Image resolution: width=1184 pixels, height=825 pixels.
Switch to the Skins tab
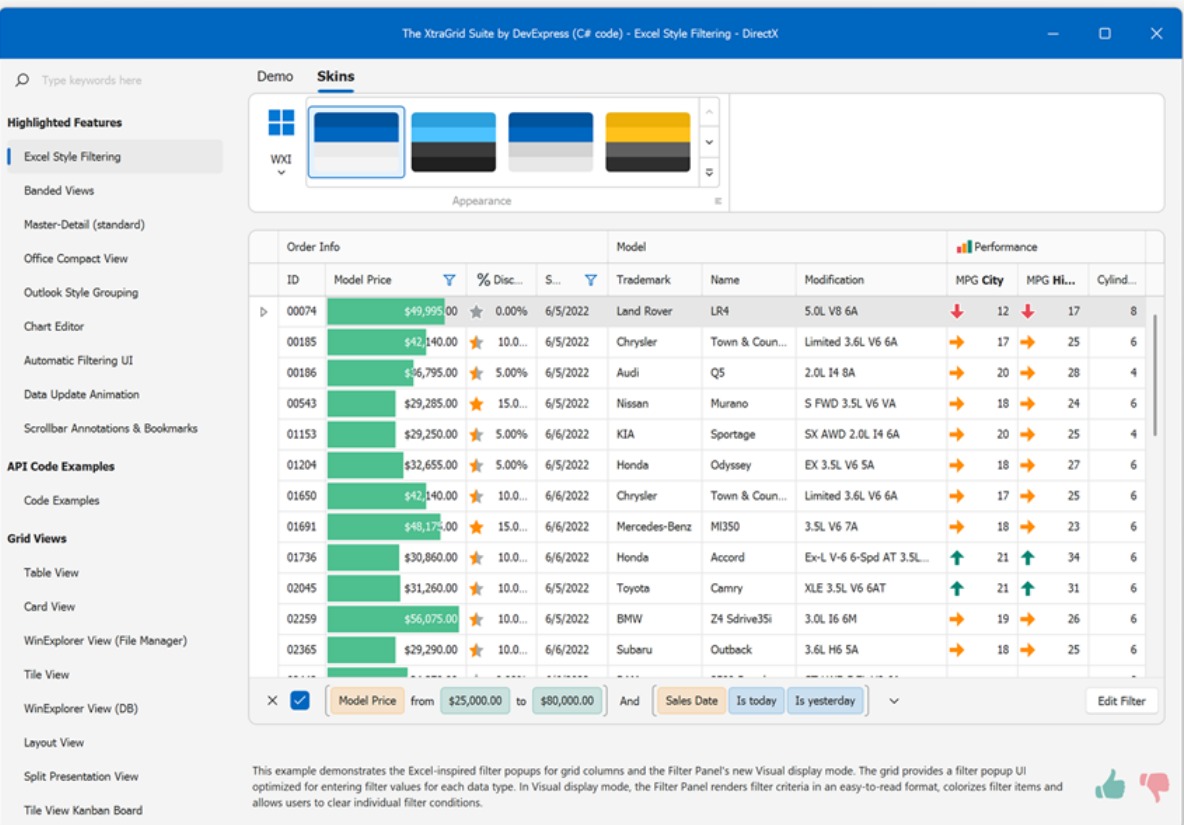tap(335, 76)
